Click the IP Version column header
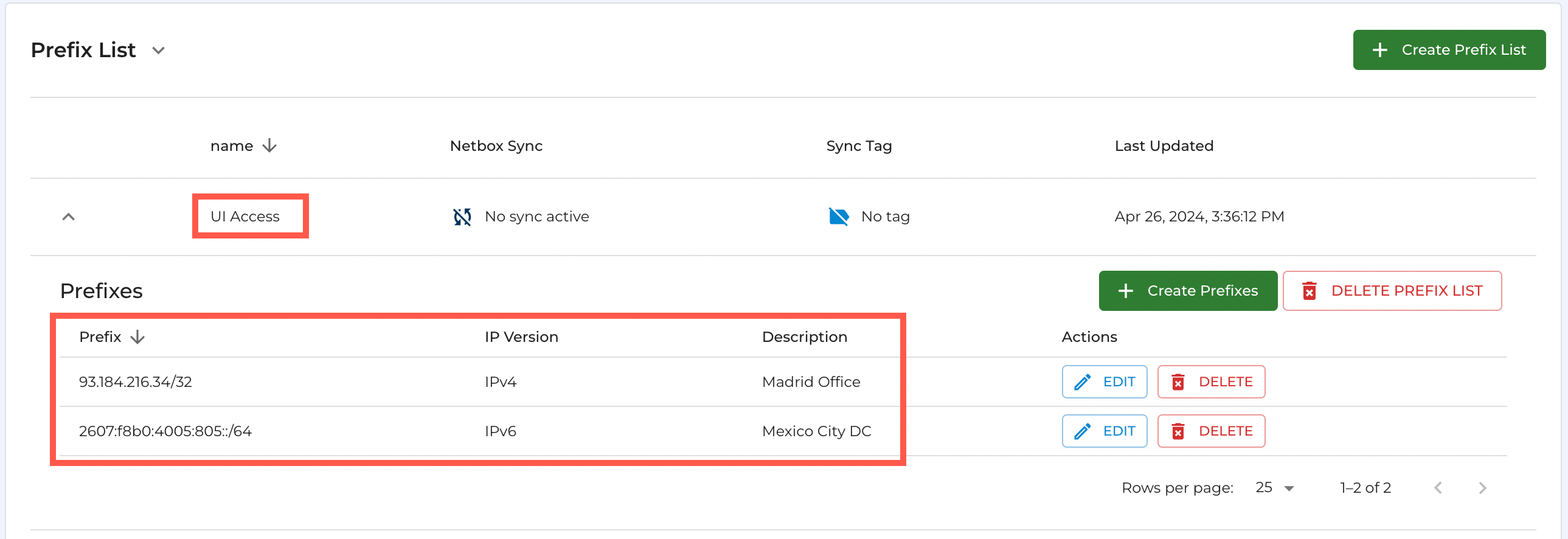1568x539 pixels. [521, 338]
